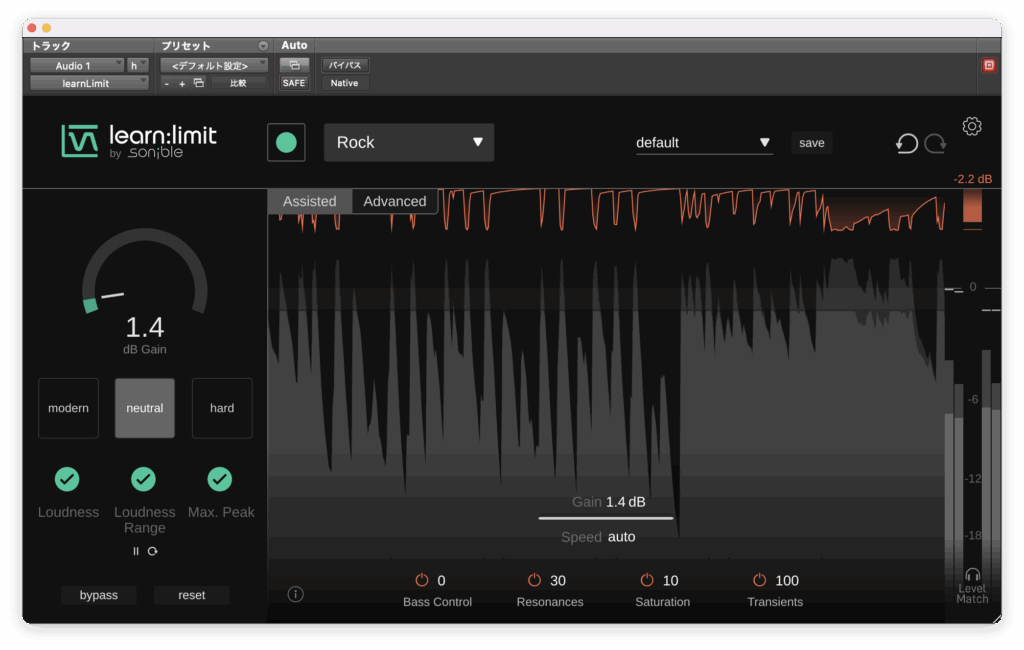Click the Level Match headphone icon
This screenshot has width=1024, height=650.
pos(972,574)
